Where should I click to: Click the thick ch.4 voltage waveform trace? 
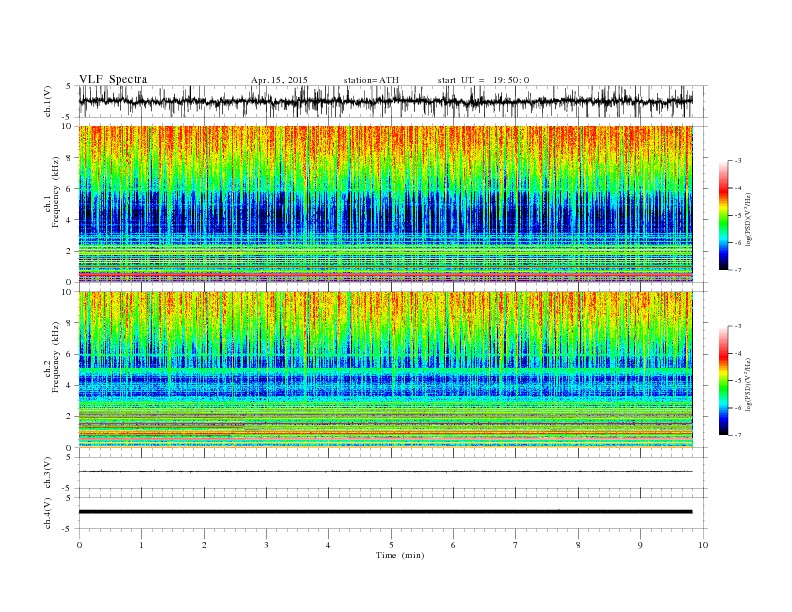click(385, 512)
